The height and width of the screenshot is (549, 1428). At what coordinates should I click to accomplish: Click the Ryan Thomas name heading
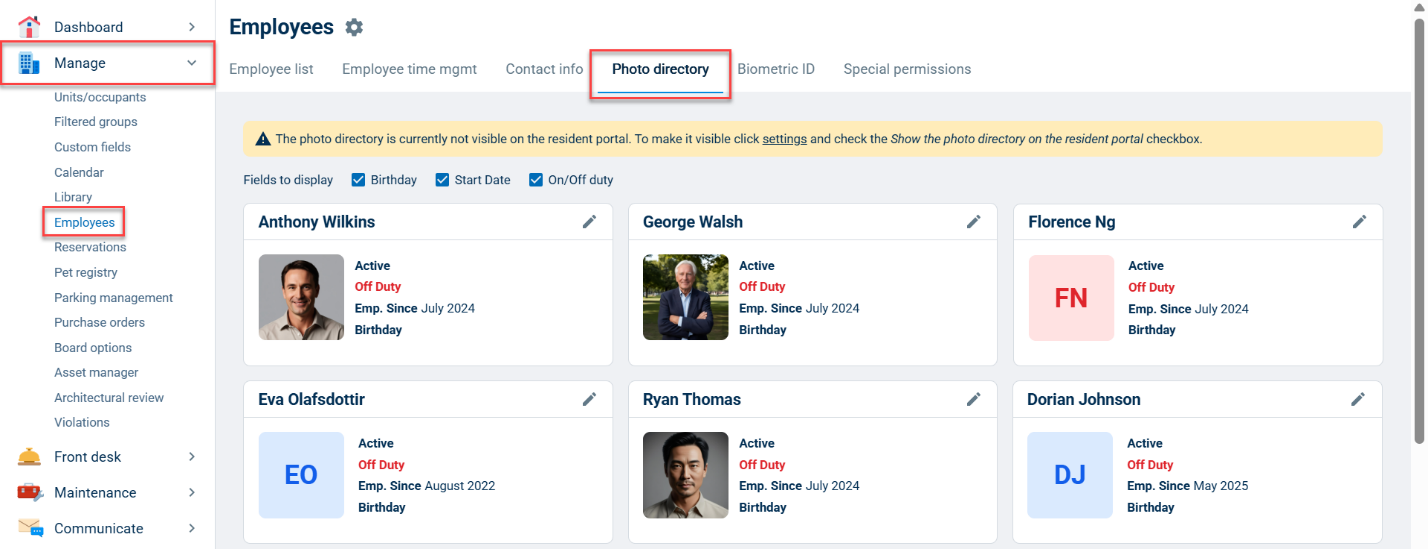692,399
